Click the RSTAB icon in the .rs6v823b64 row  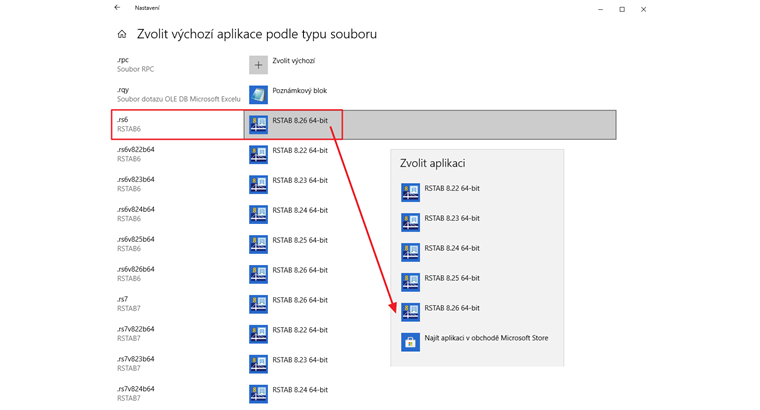coord(258,185)
